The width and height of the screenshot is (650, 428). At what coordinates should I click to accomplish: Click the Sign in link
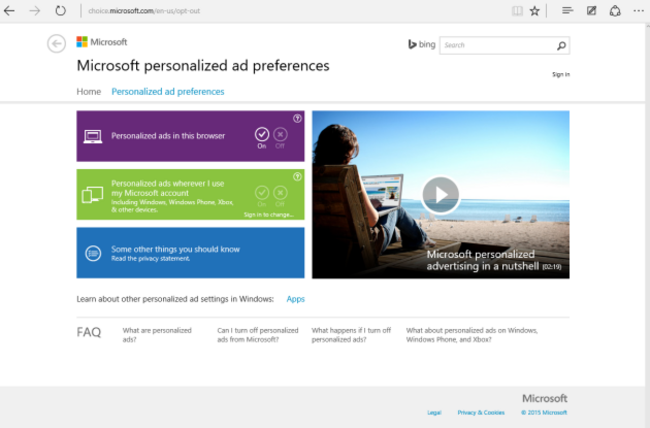[561, 75]
